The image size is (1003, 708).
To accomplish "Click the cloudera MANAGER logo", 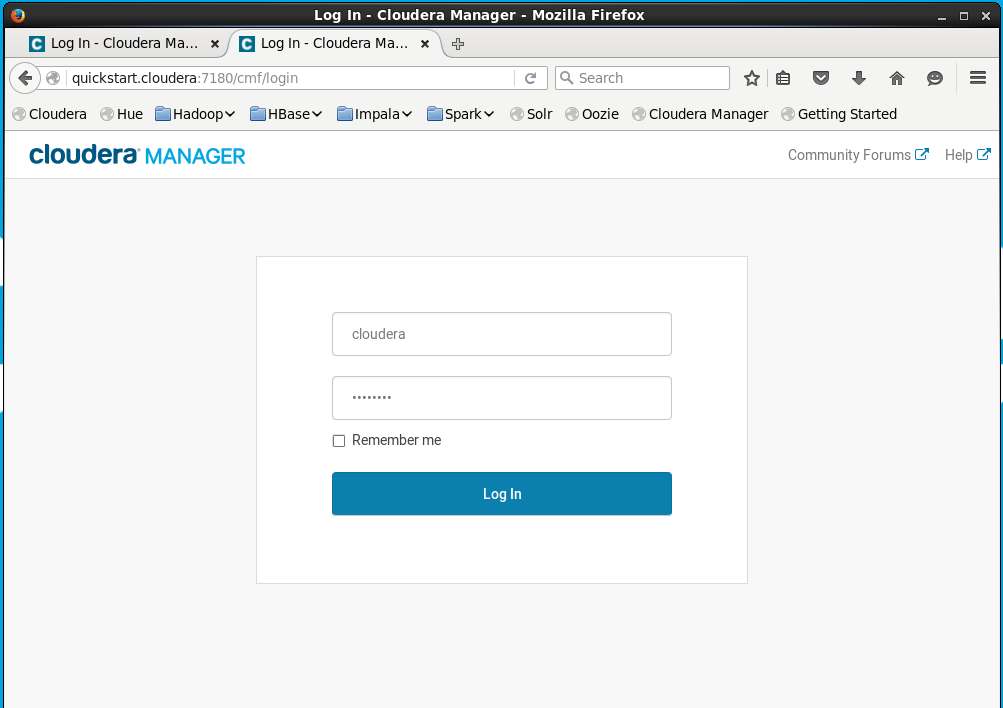I will tap(136, 155).
